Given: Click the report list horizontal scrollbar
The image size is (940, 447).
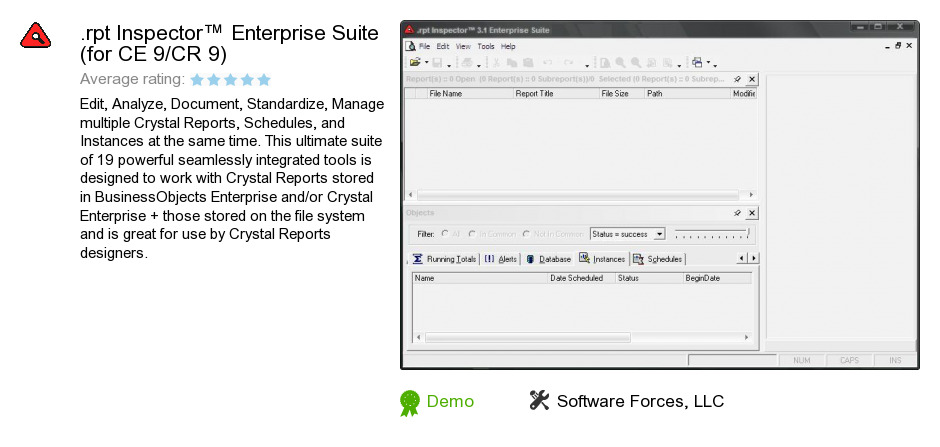Looking at the screenshot, I should coord(577,195).
